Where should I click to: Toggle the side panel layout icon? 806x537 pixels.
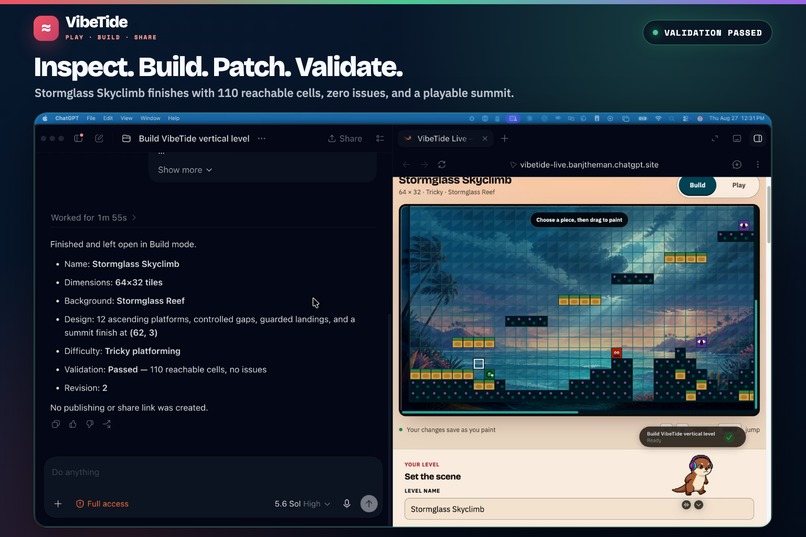click(x=758, y=138)
